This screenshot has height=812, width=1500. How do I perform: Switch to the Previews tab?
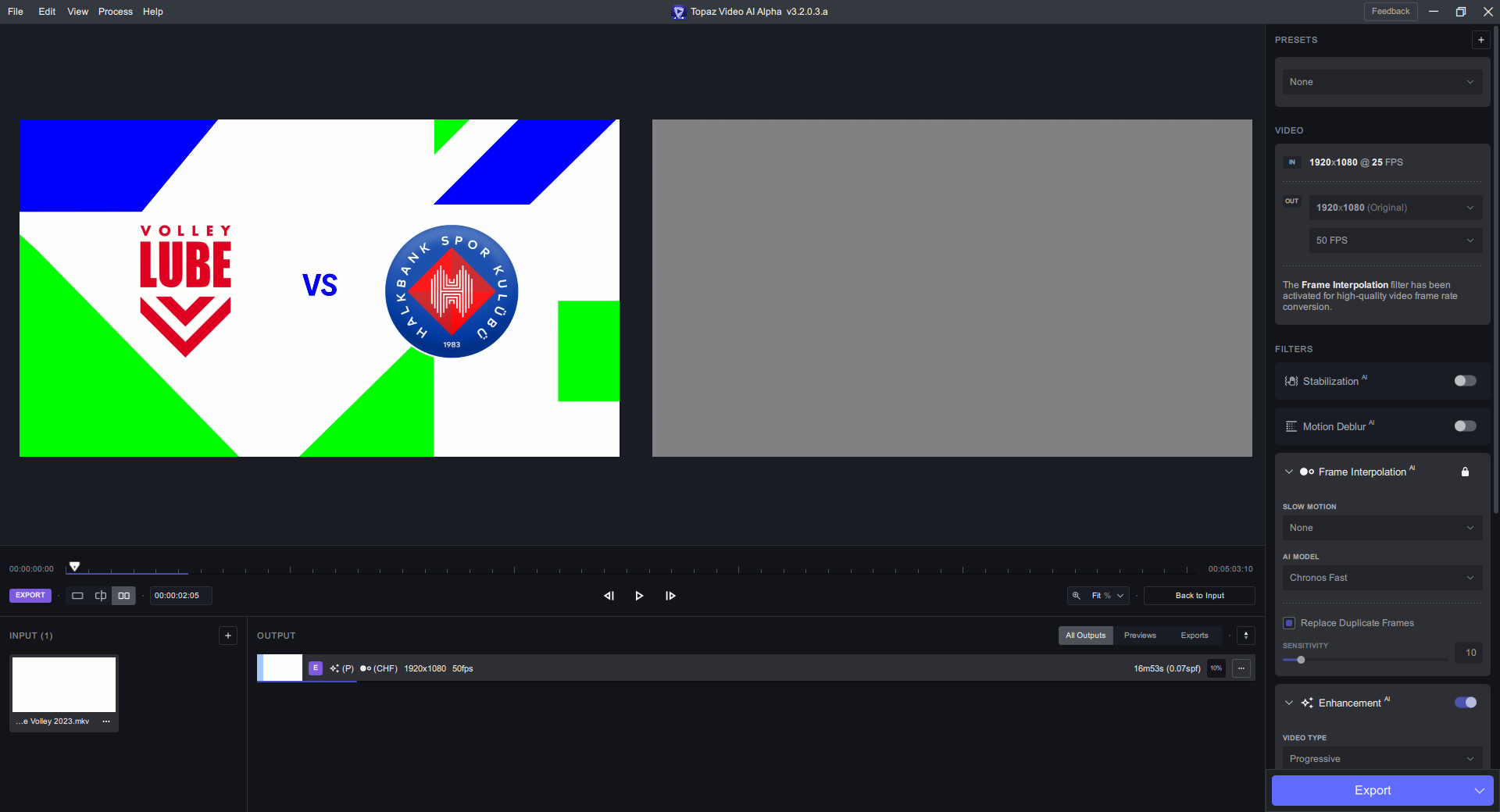click(x=1140, y=636)
